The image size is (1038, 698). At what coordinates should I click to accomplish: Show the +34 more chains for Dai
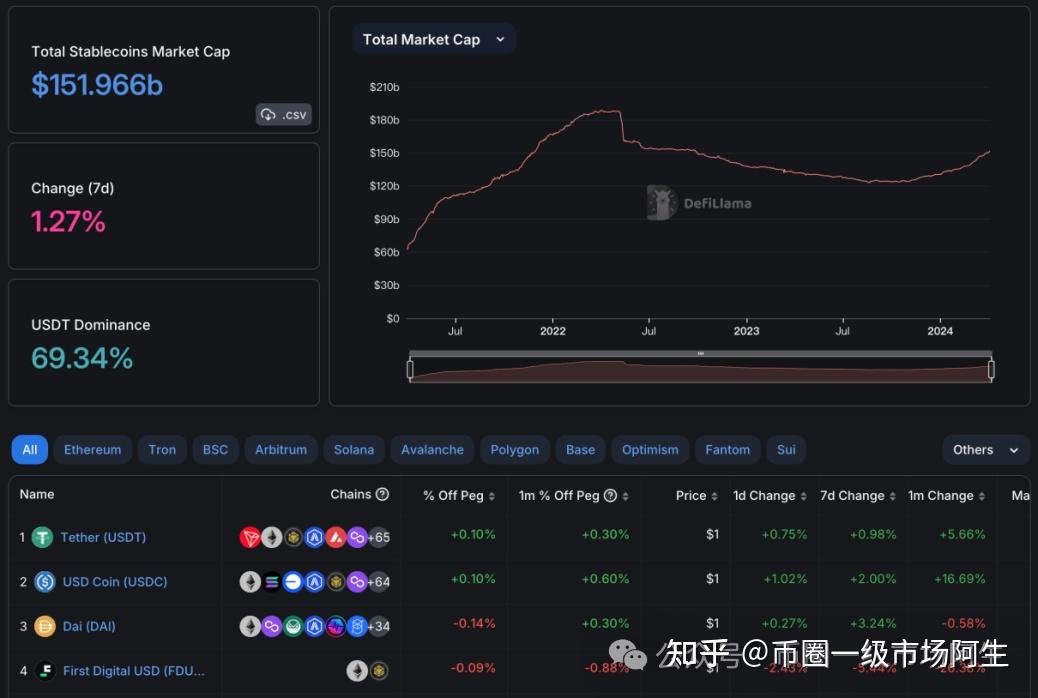pos(379,626)
